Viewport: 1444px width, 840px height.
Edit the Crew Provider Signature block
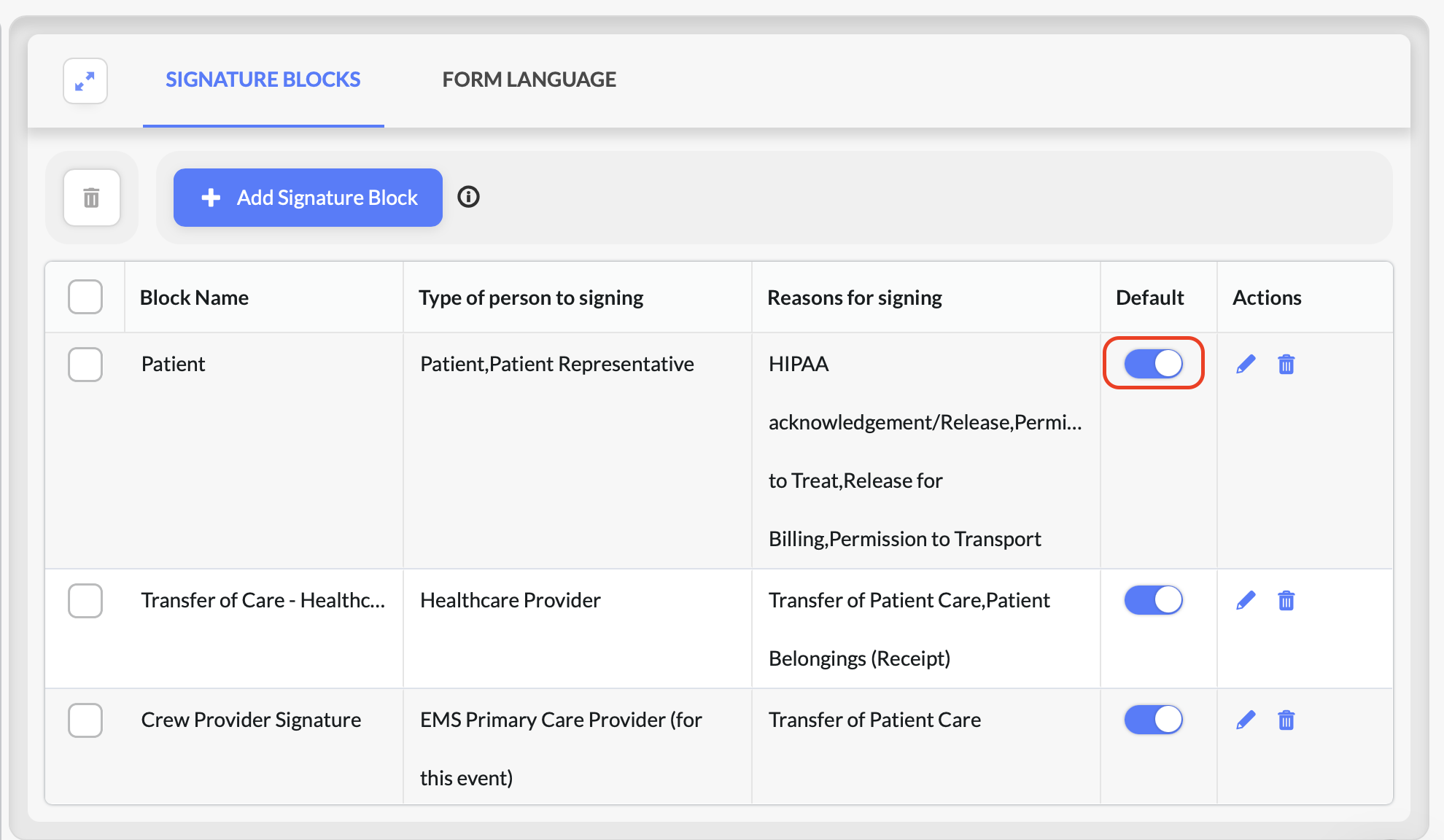click(x=1246, y=720)
